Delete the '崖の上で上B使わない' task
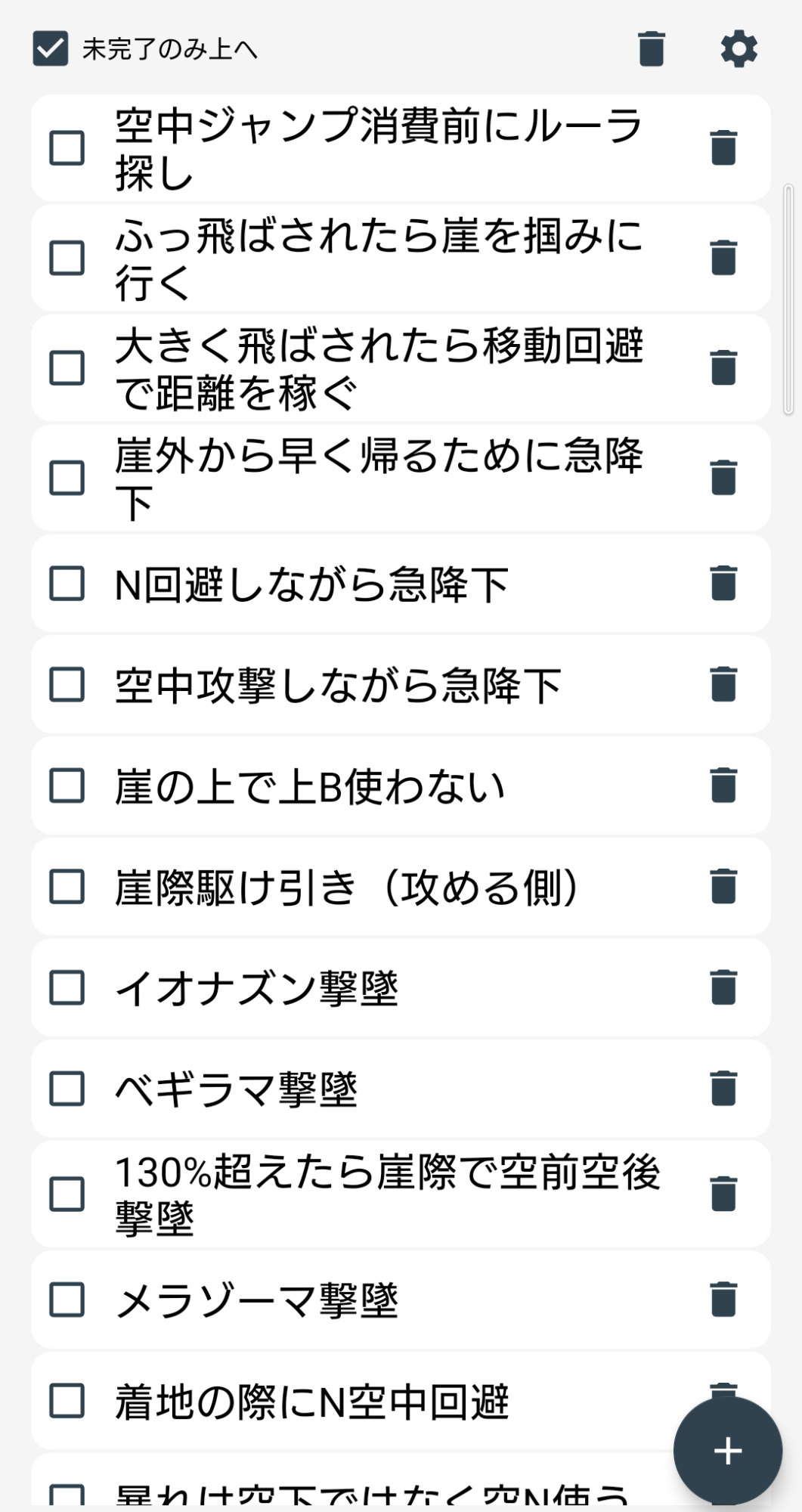 click(x=723, y=785)
